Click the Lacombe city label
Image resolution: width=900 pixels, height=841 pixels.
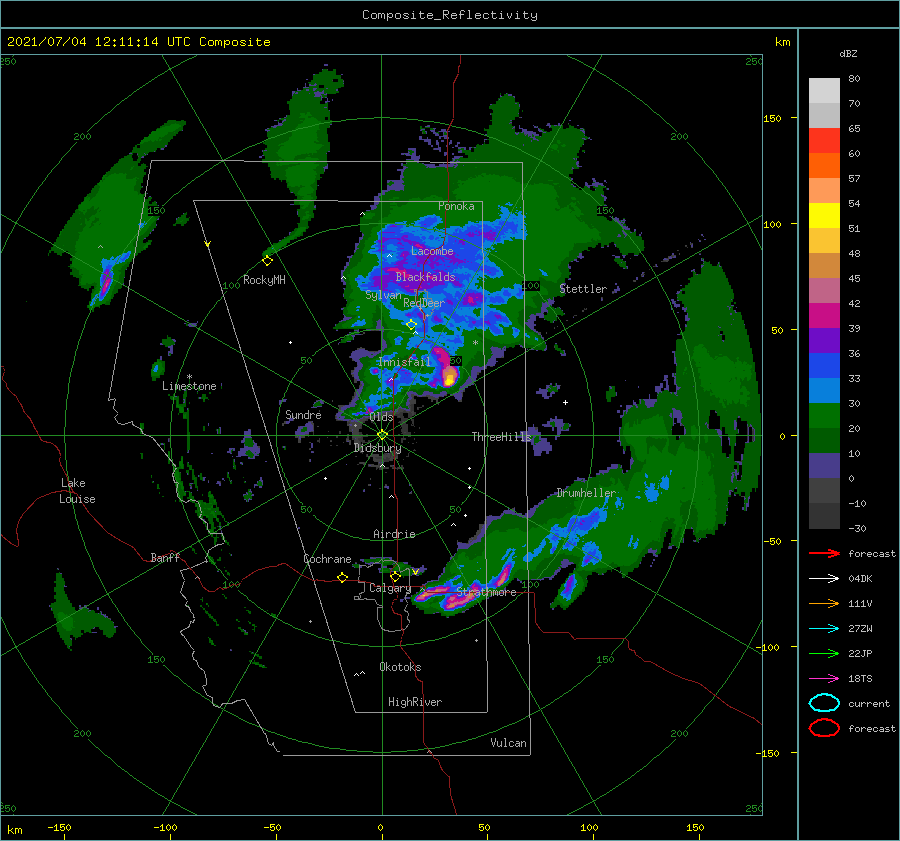click(x=432, y=251)
